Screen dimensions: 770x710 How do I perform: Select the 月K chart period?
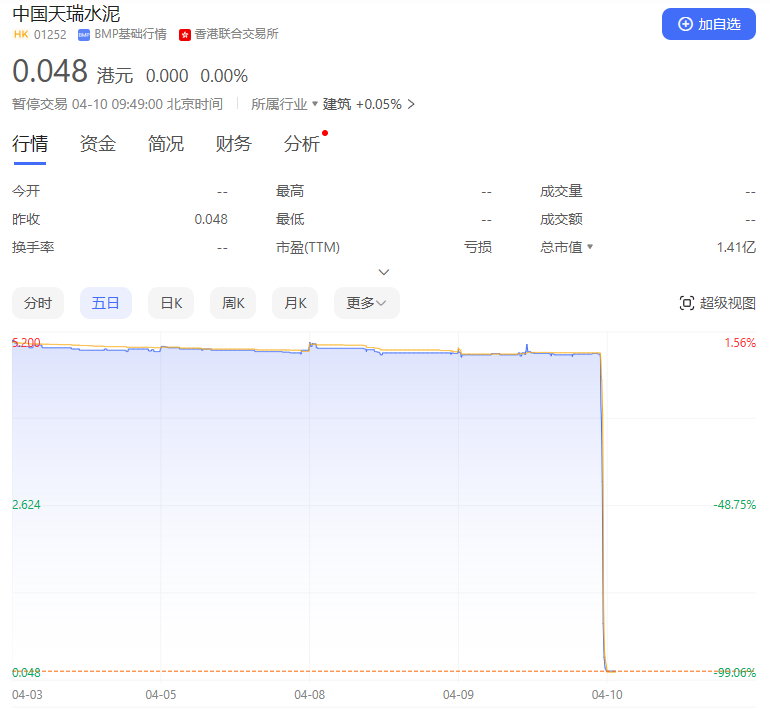[x=295, y=303]
